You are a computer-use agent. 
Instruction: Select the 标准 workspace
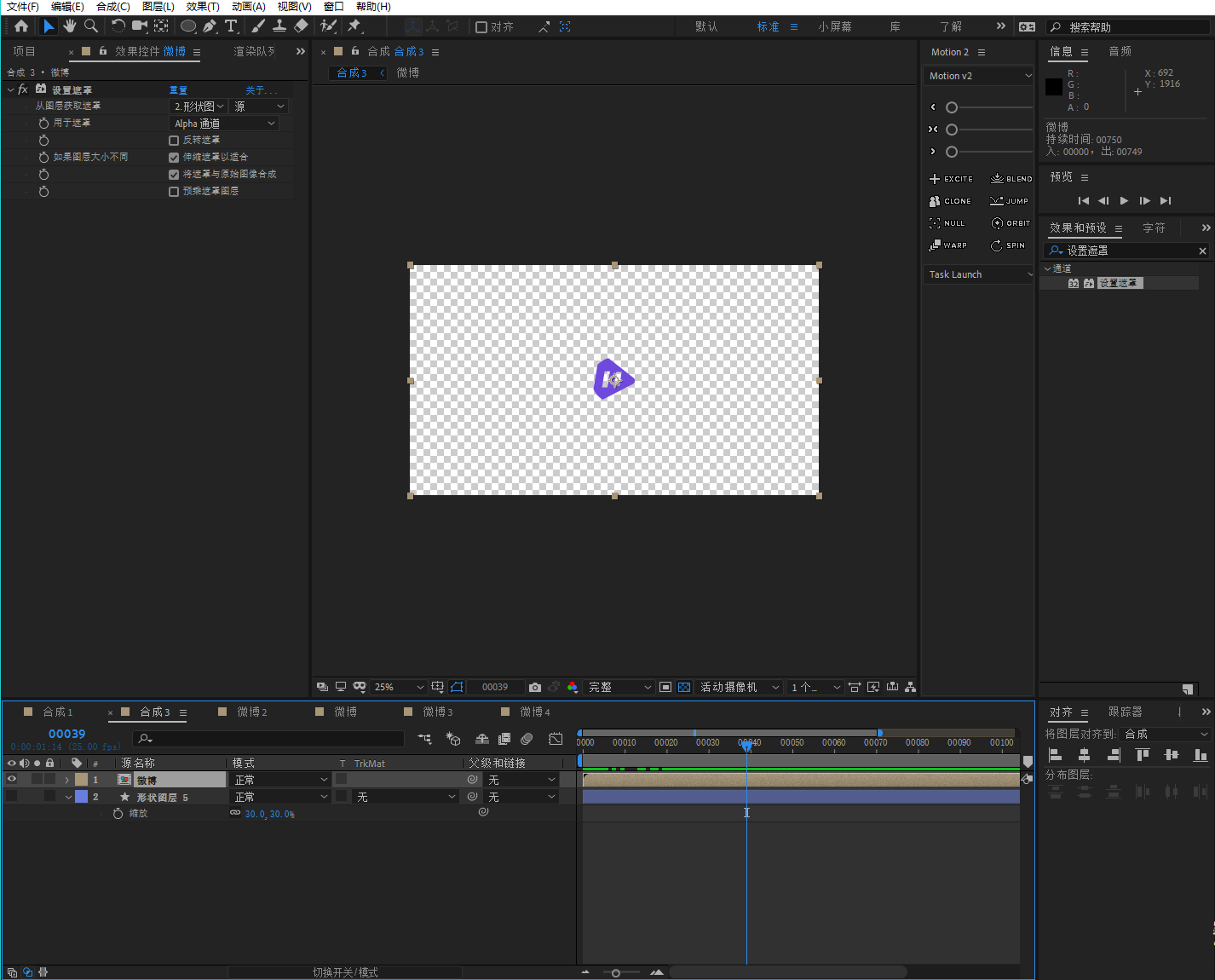[x=768, y=27]
